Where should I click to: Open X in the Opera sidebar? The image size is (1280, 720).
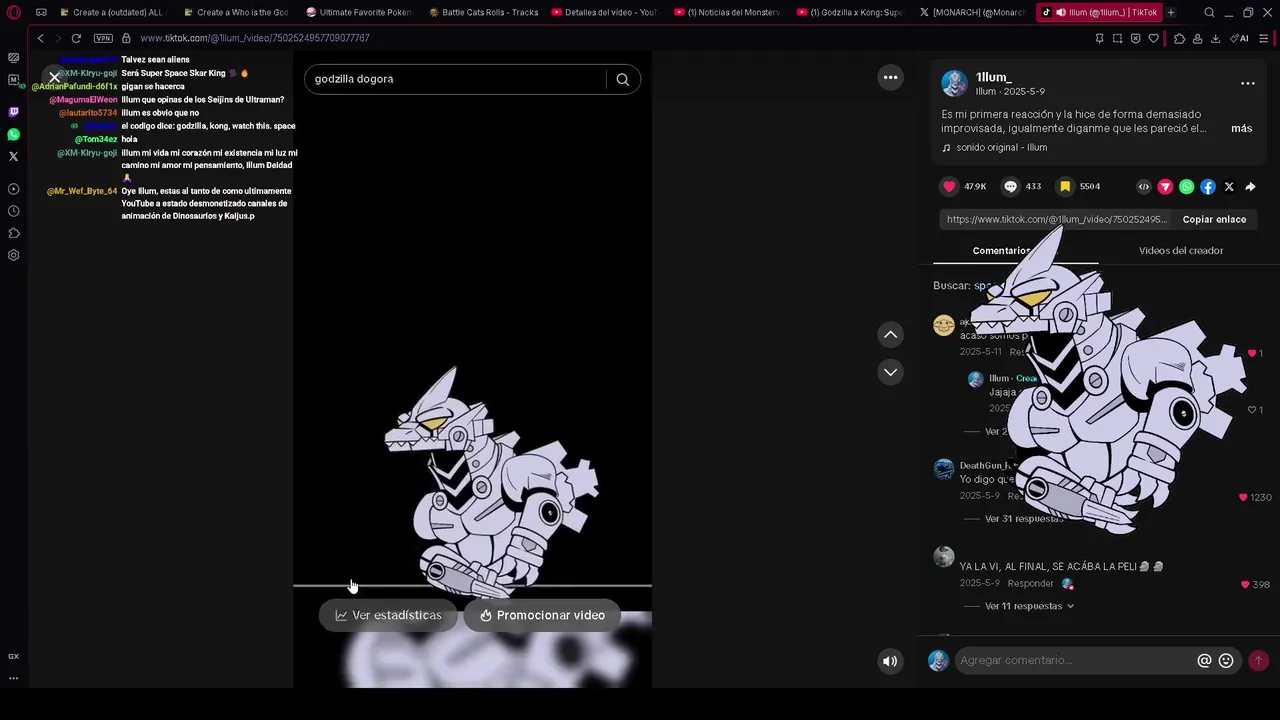(14, 156)
